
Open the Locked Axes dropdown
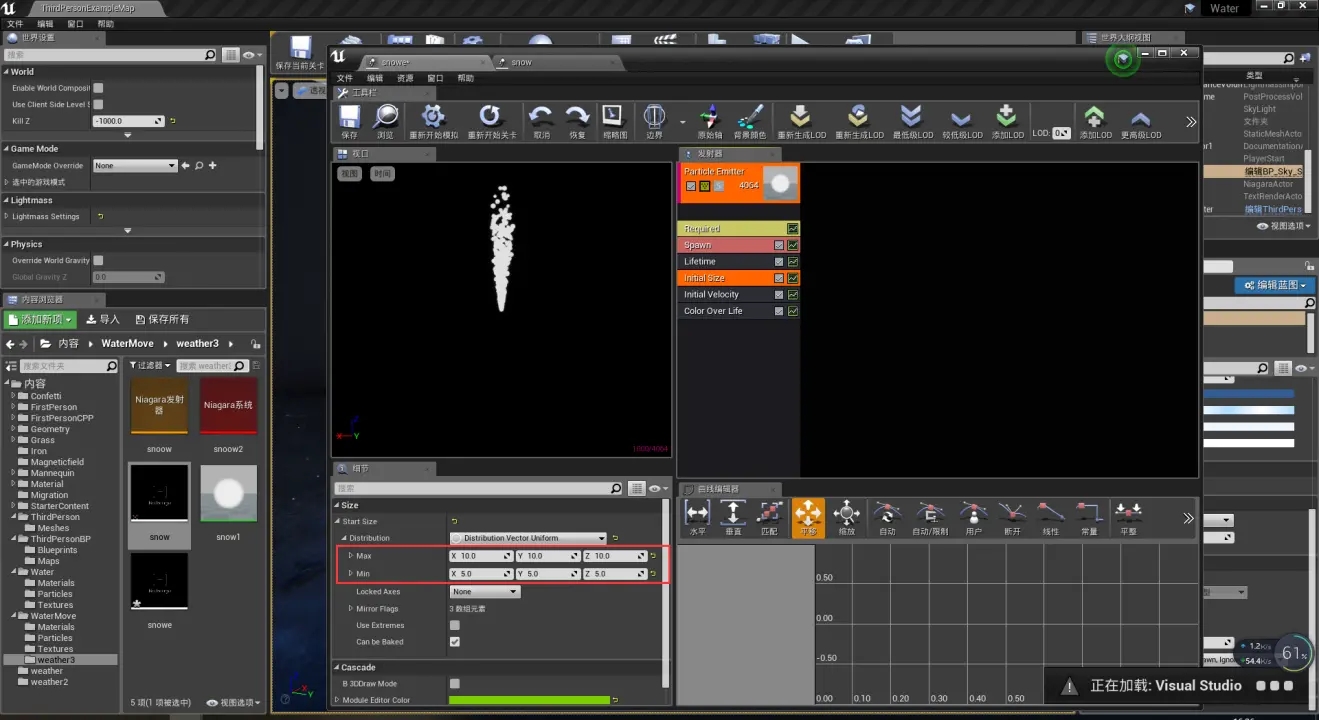tap(485, 592)
